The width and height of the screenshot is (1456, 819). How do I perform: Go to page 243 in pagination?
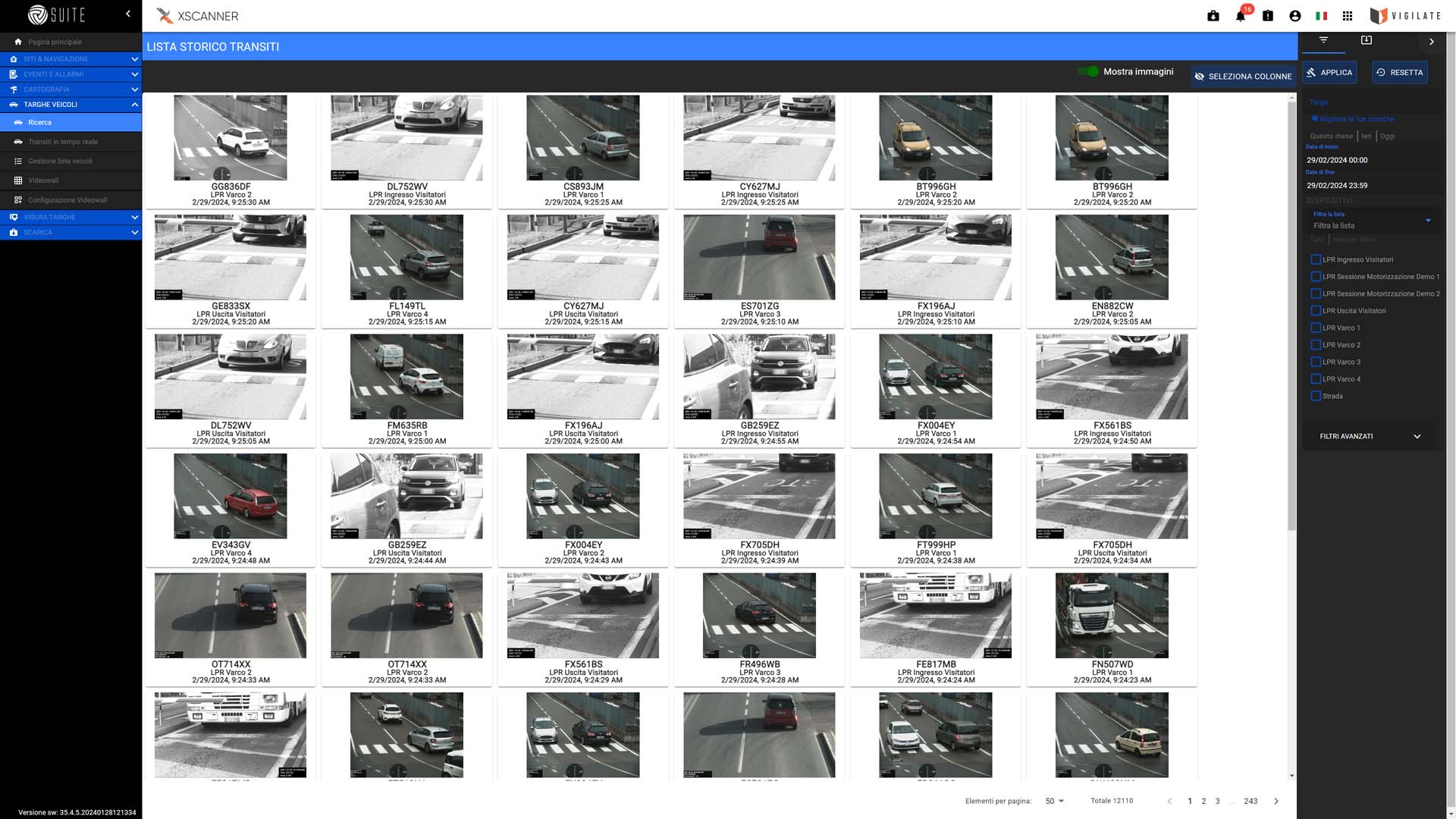coord(1250,801)
